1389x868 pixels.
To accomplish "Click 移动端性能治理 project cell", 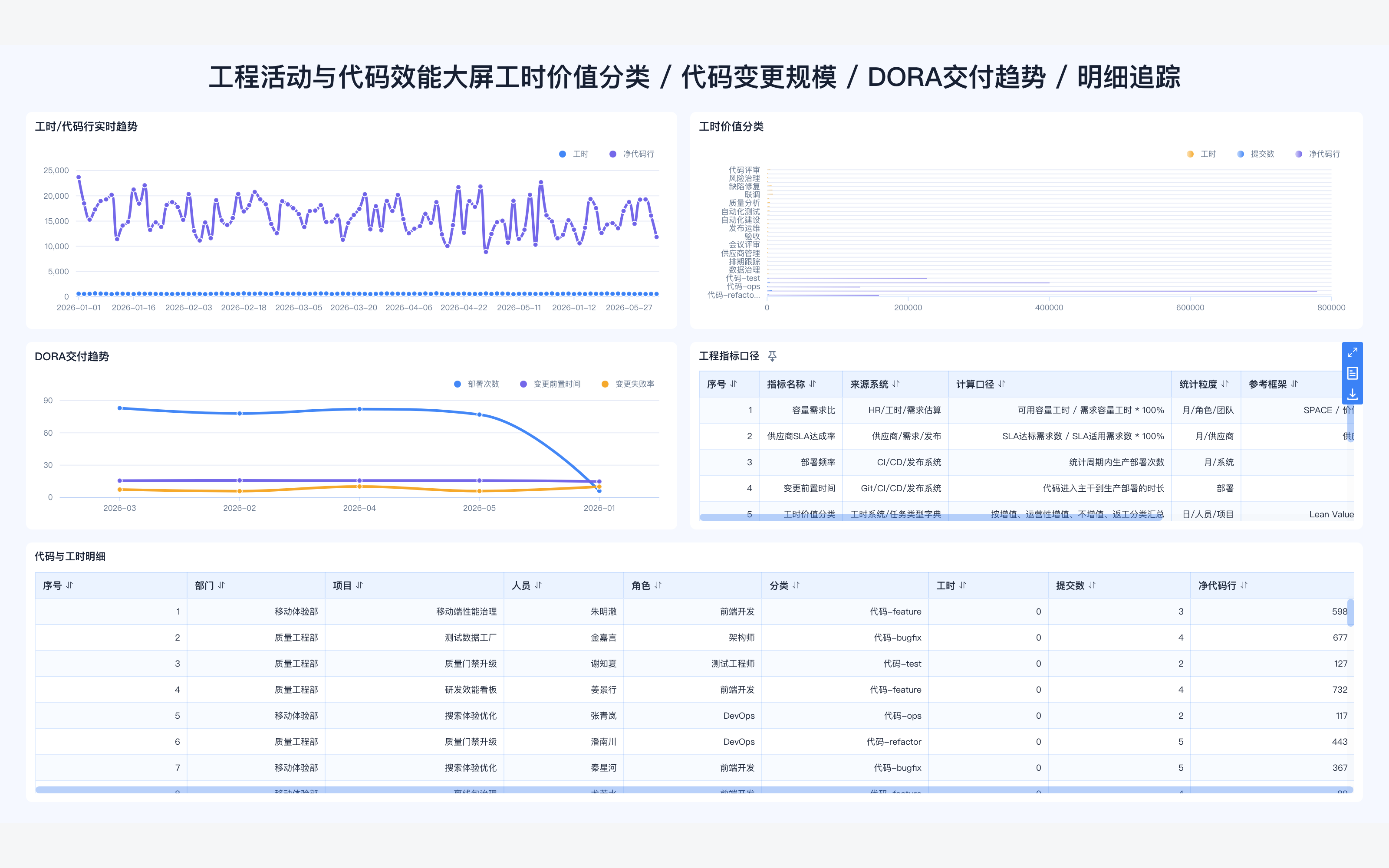I will tap(415, 612).
